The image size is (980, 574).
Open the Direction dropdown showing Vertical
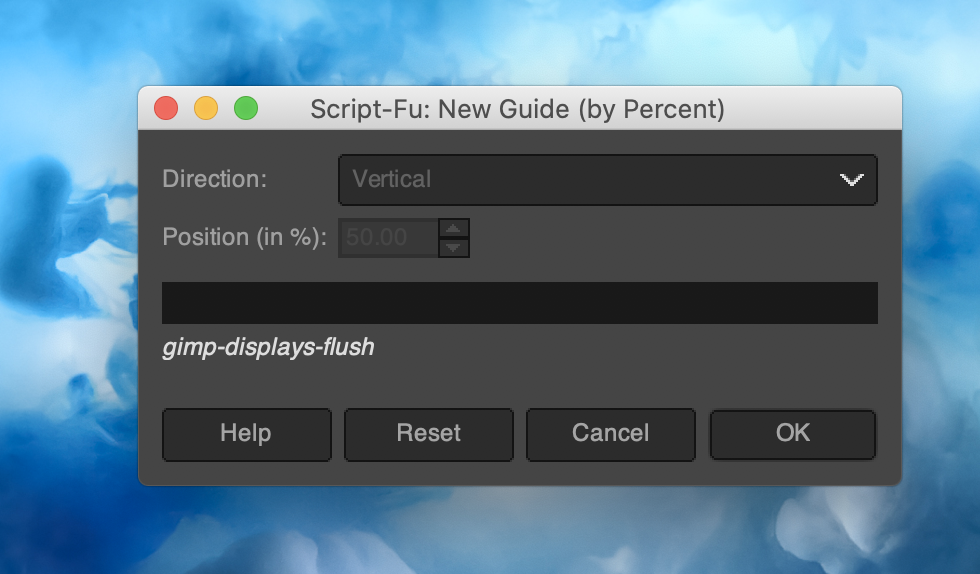click(607, 180)
